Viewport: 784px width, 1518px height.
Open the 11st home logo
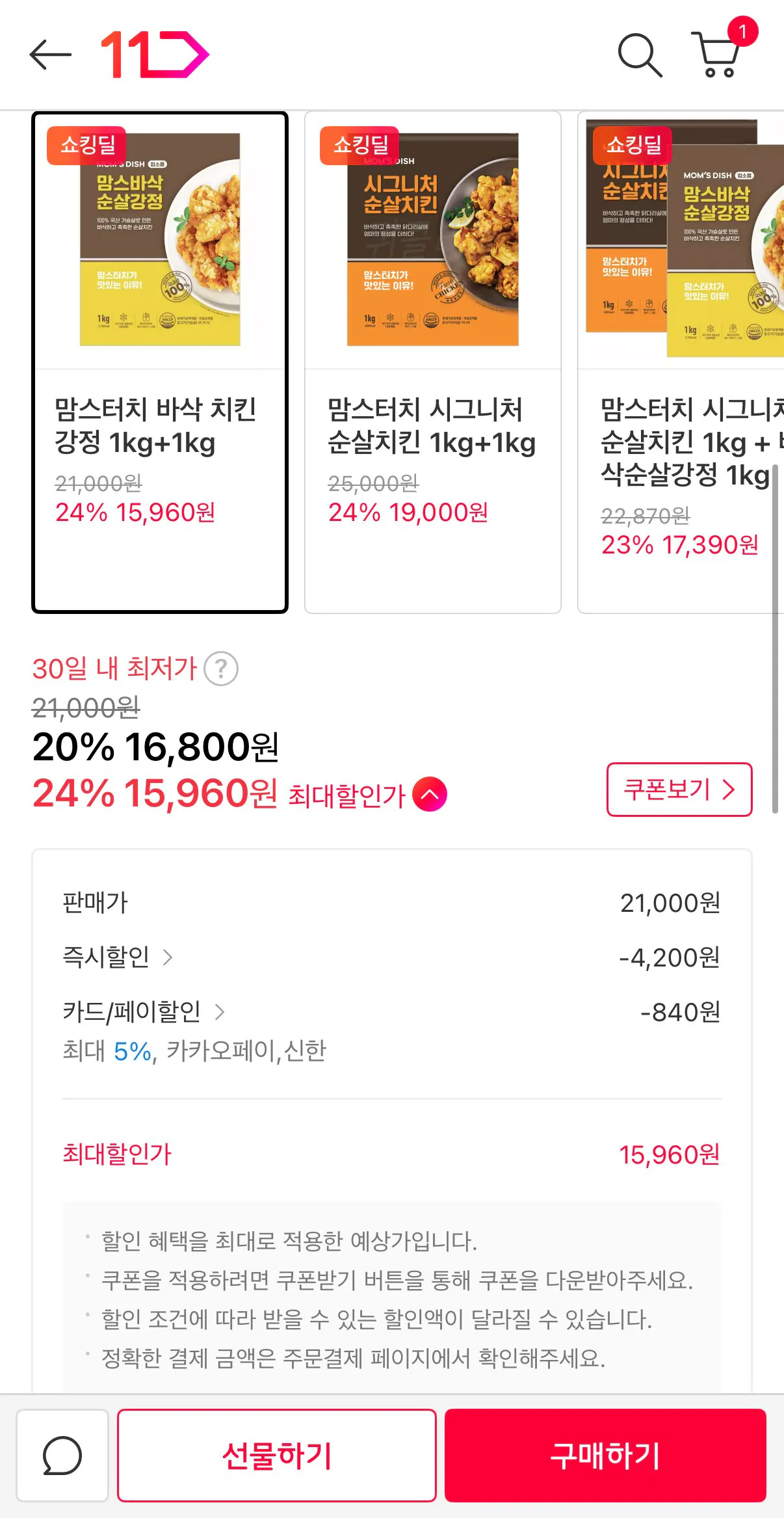155,55
